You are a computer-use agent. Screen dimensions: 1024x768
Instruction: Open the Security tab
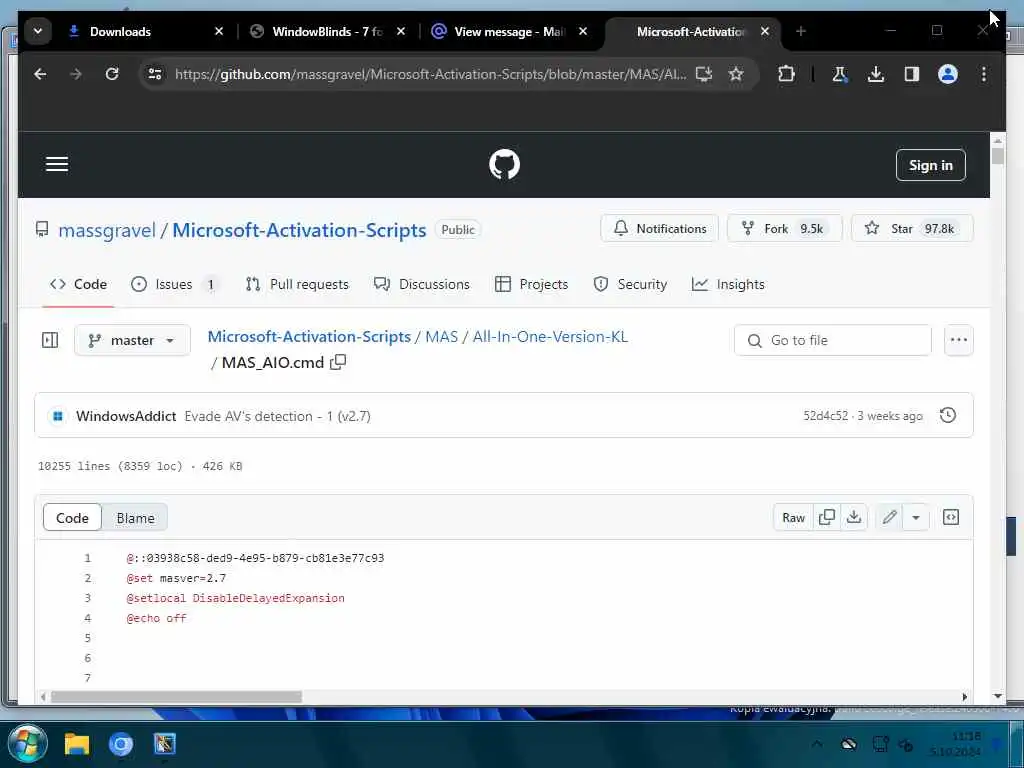click(x=630, y=285)
